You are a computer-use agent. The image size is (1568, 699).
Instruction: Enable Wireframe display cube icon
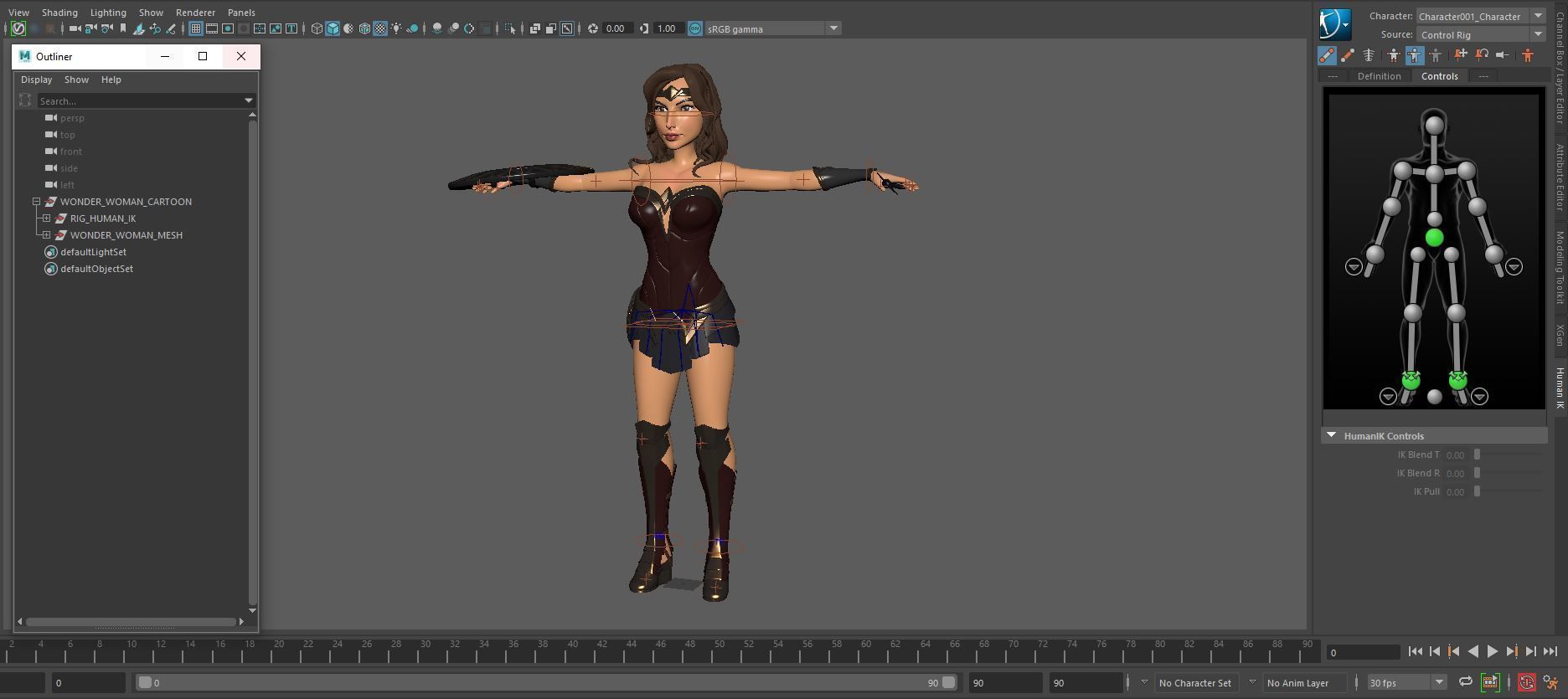click(x=317, y=28)
